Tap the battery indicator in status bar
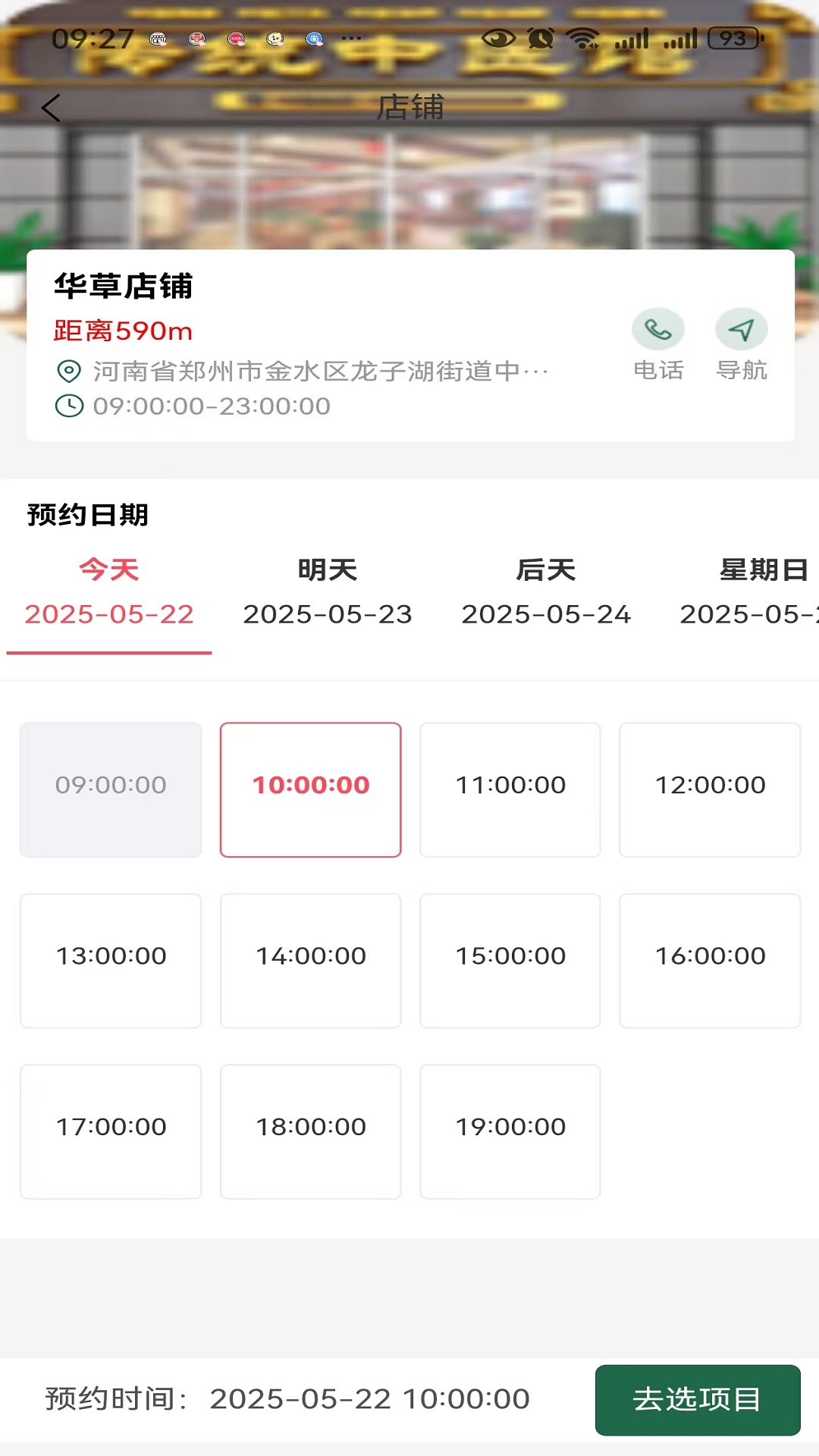Viewport: 819px width, 1456px height. point(735,38)
